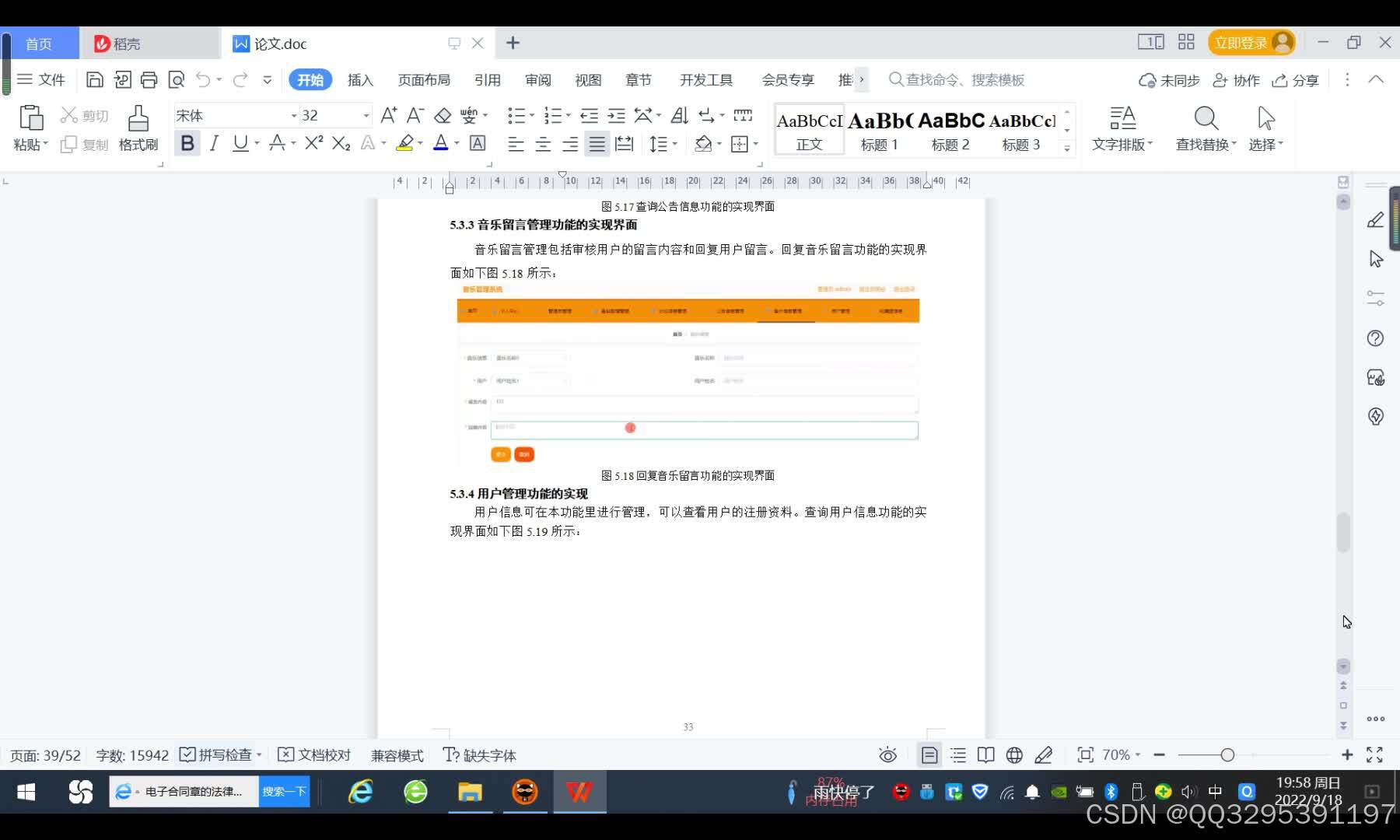The width and height of the screenshot is (1400, 840).
Task: Click the pen icon in right sidebar
Action: coord(1375,220)
